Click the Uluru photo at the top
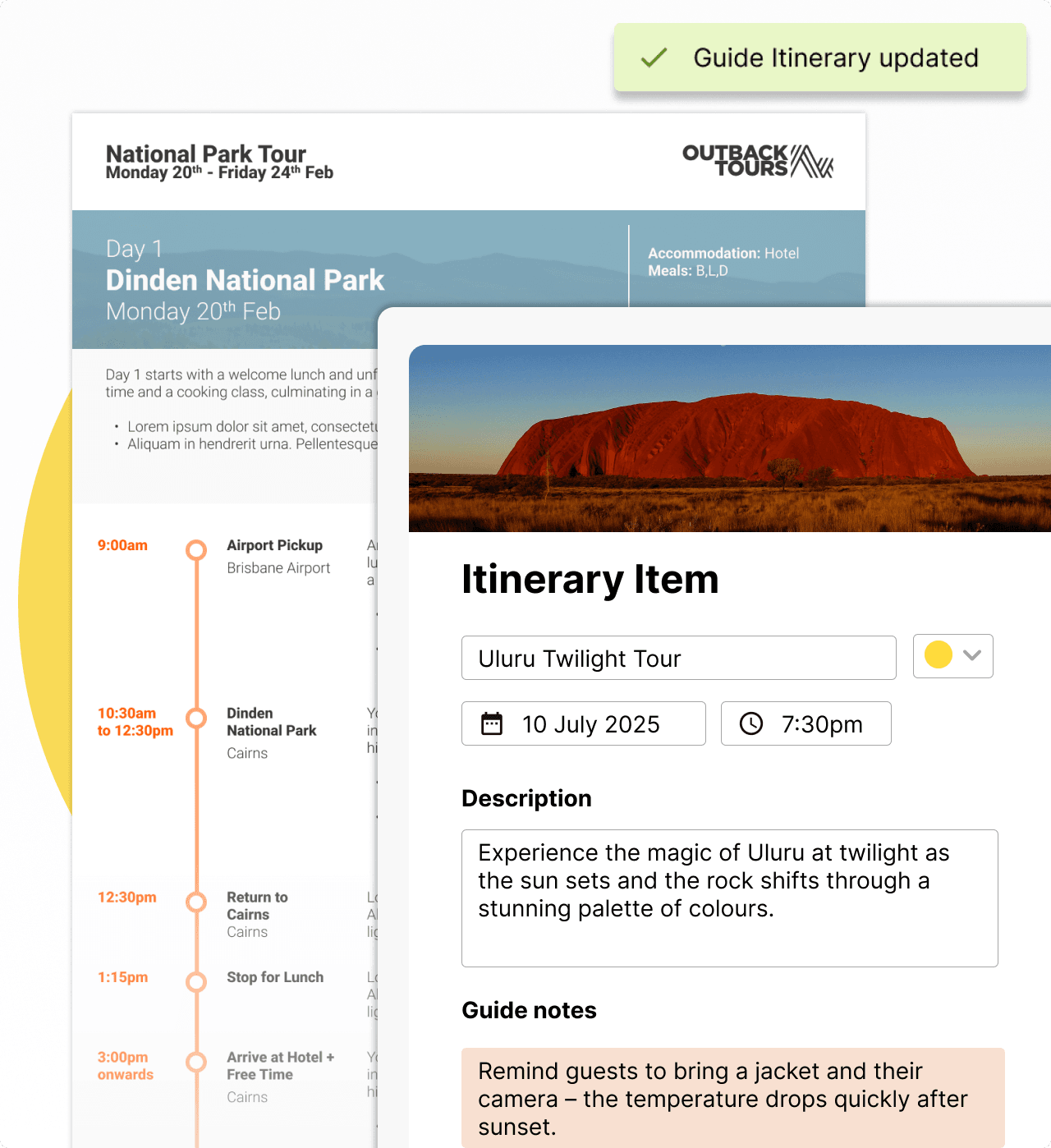This screenshot has width=1051, height=1148. click(x=729, y=438)
